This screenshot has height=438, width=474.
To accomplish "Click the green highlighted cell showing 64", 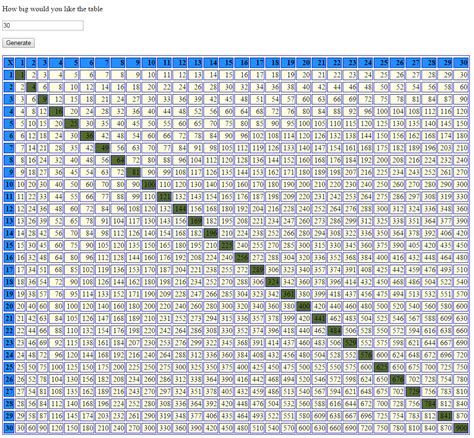I will 118,160.
